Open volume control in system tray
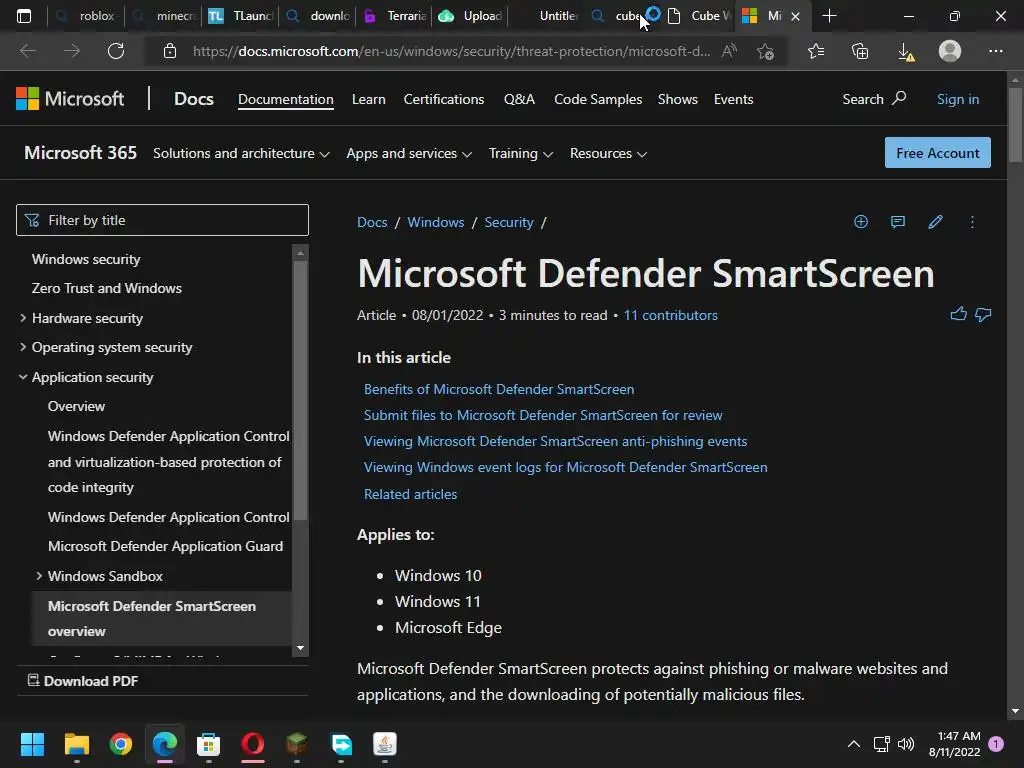 click(x=906, y=744)
